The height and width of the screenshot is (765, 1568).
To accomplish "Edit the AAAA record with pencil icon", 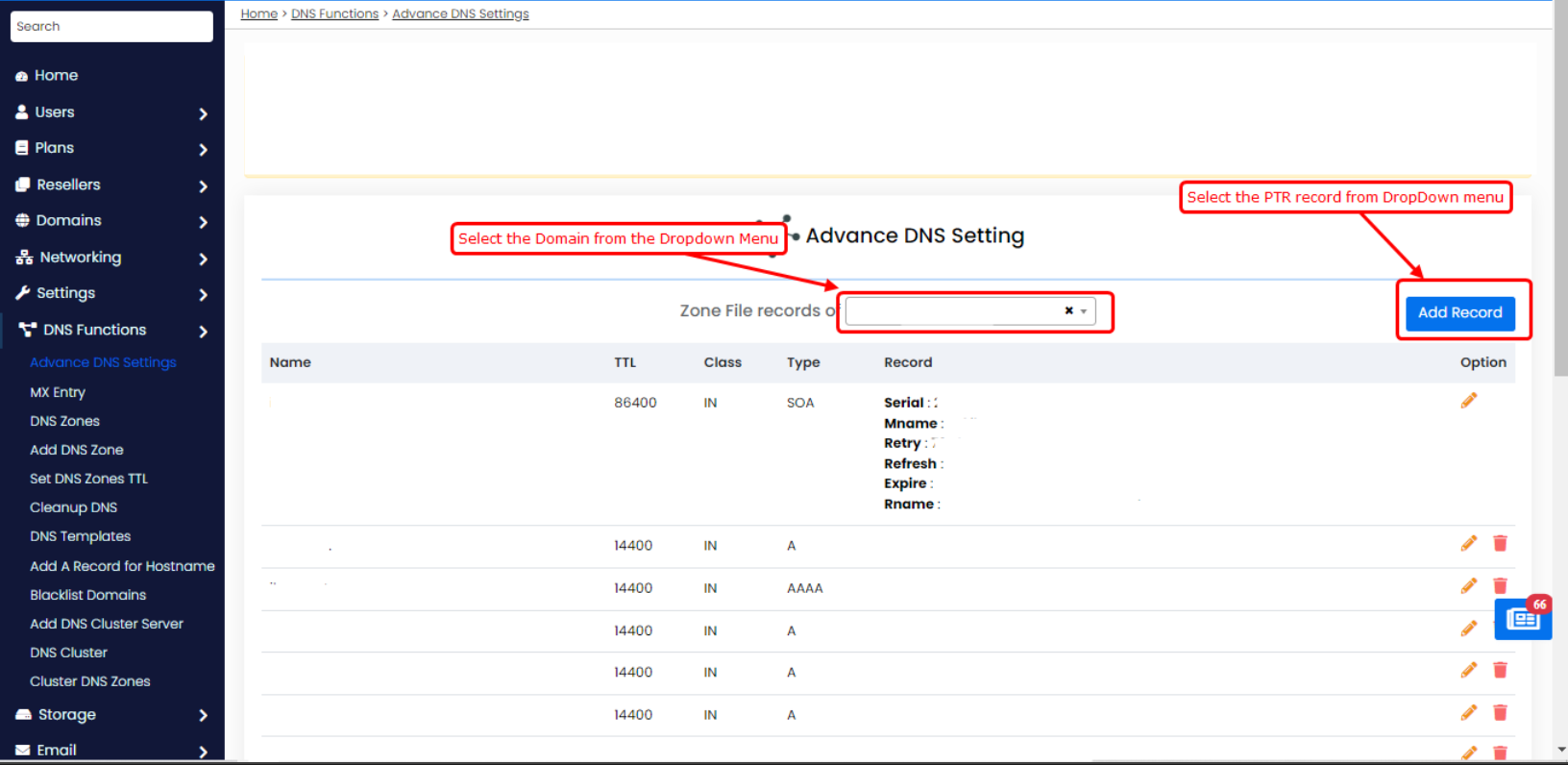I will click(x=1468, y=586).
